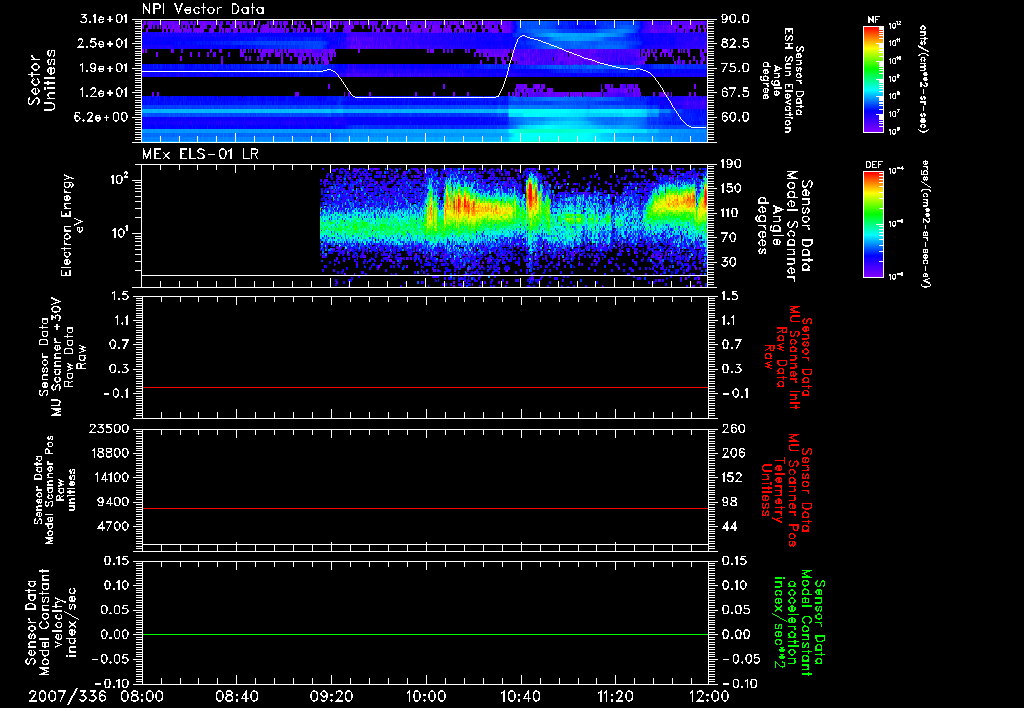Click the '10:40' time axis label
This screenshot has height=708, width=1024.
click(520, 696)
